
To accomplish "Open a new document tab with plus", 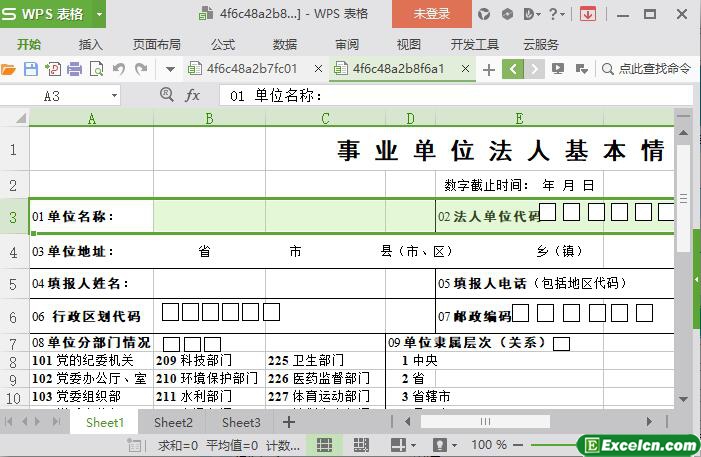I will 488,69.
